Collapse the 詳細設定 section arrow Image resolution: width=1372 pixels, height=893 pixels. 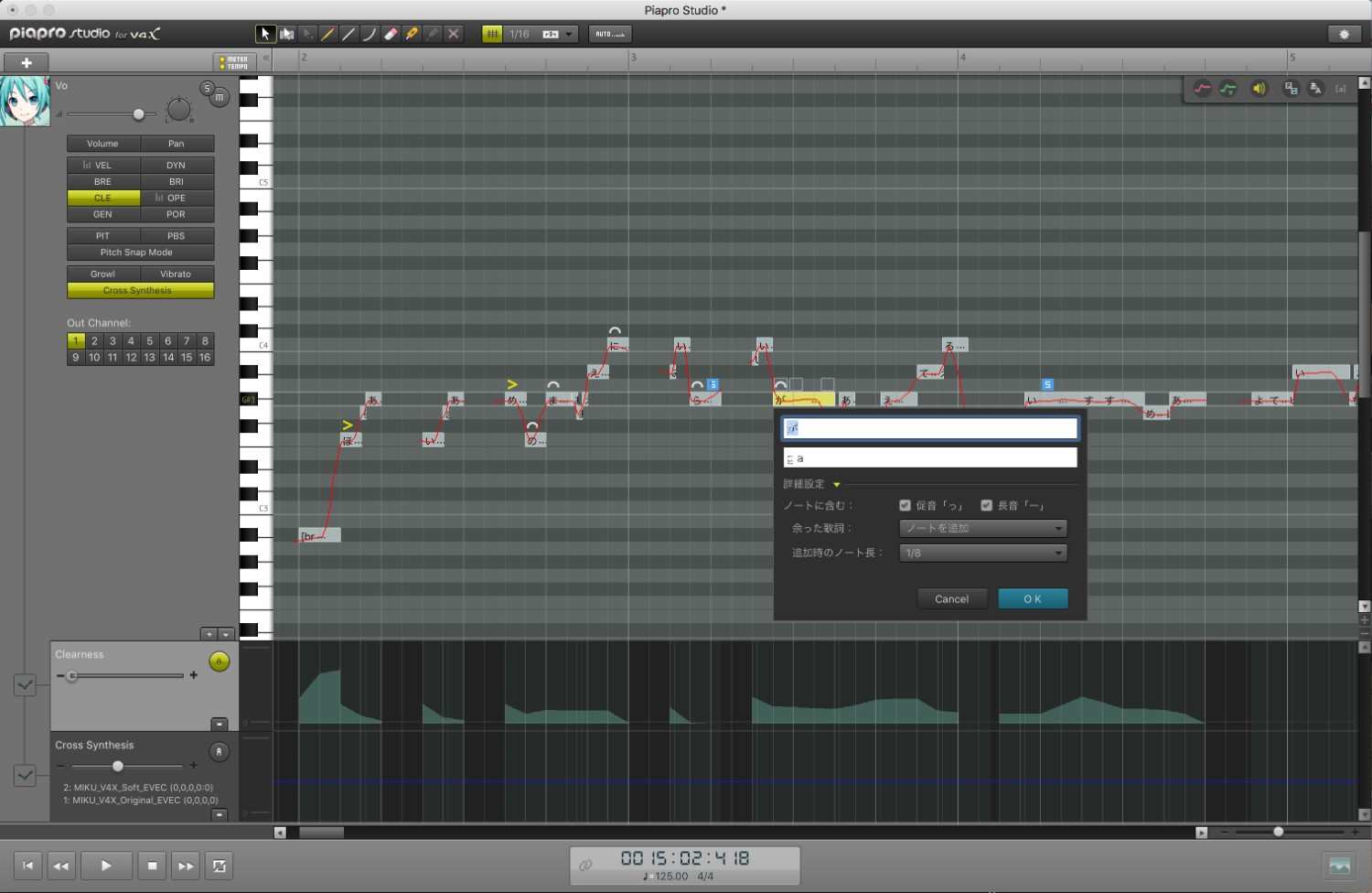click(x=836, y=484)
